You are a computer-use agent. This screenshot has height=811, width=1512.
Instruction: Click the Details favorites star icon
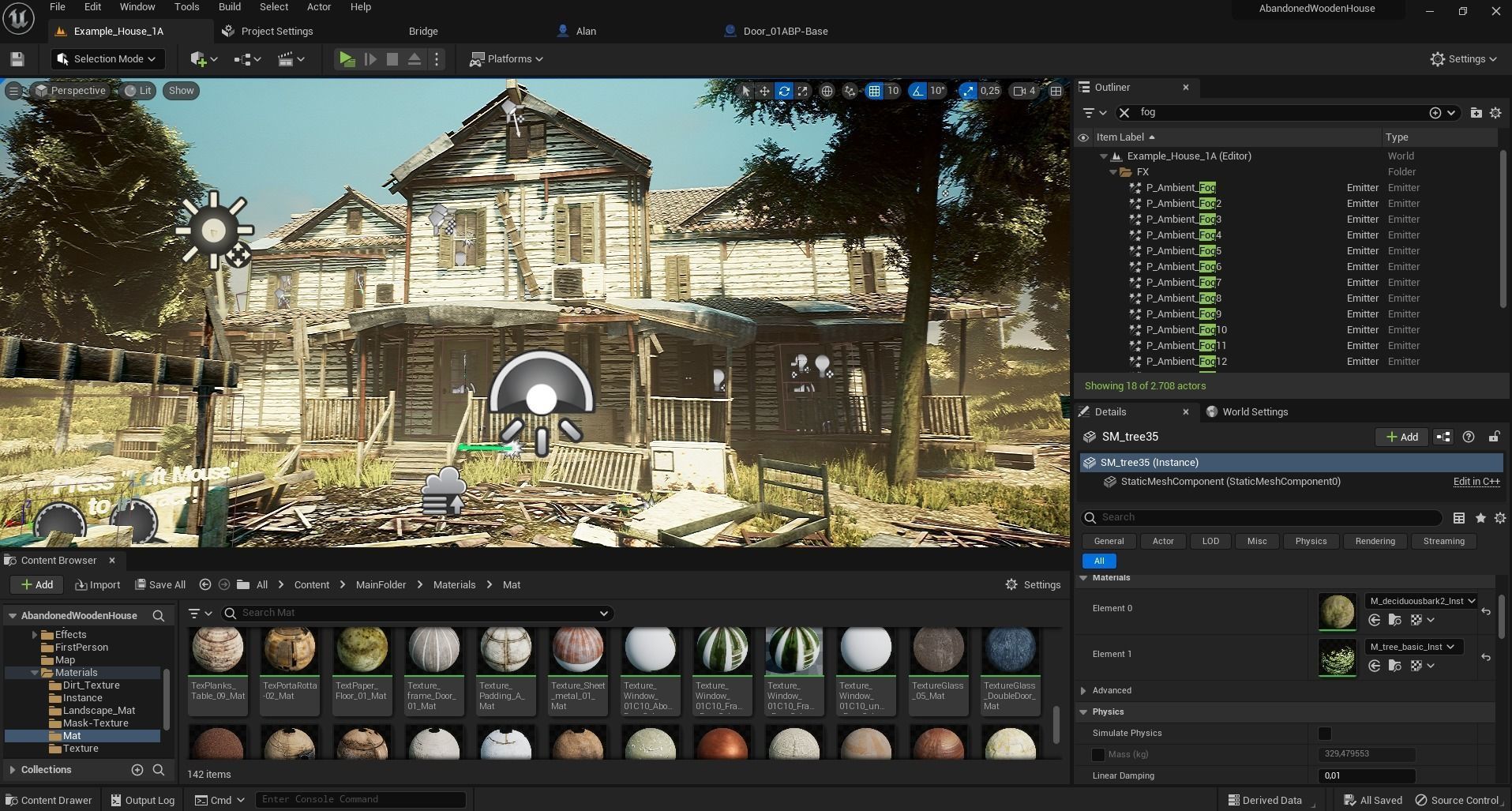coord(1480,518)
